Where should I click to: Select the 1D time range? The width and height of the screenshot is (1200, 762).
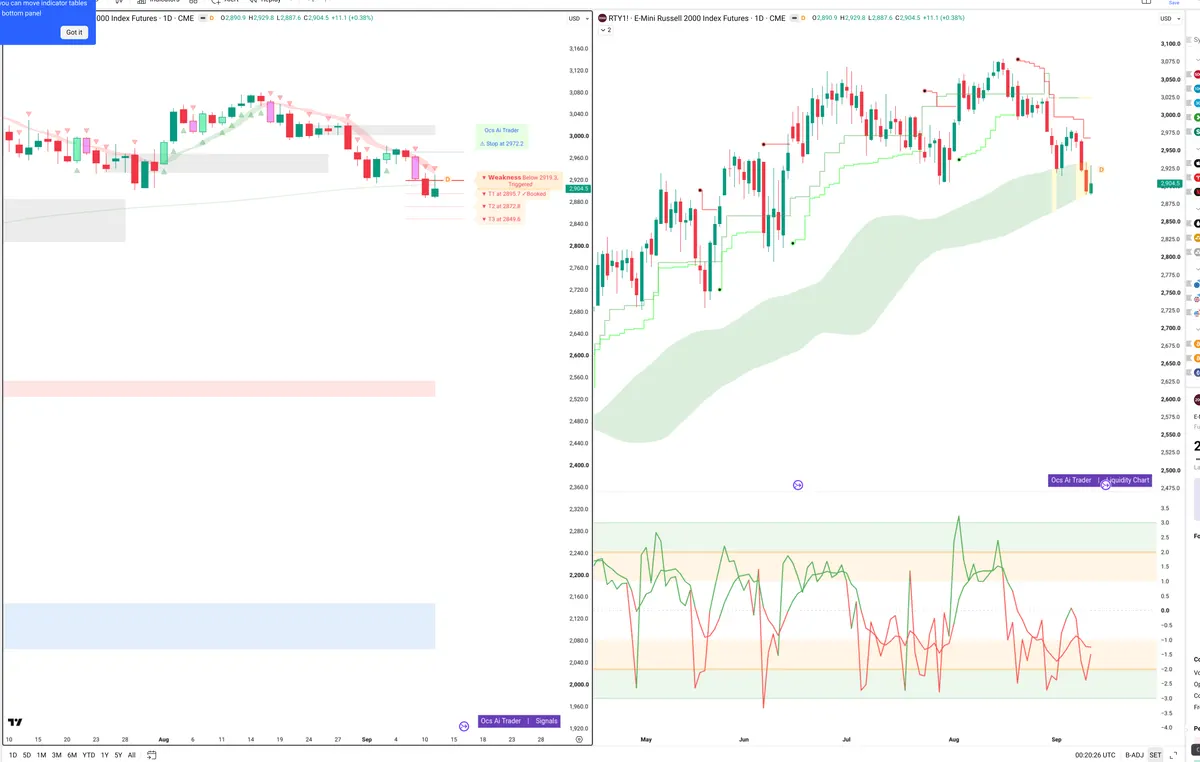[13, 755]
